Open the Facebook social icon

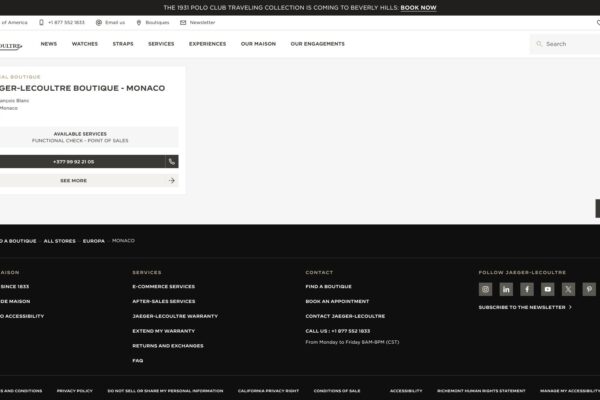click(527, 289)
